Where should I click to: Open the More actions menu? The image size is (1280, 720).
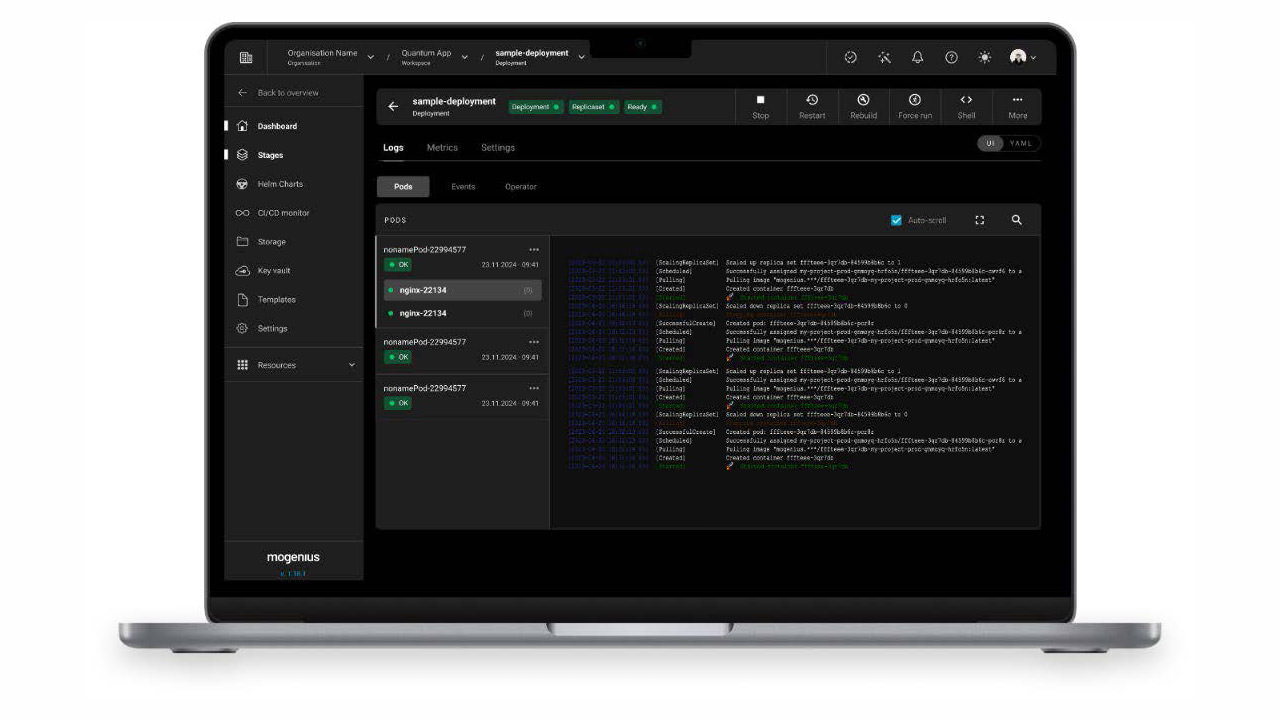[1017, 106]
